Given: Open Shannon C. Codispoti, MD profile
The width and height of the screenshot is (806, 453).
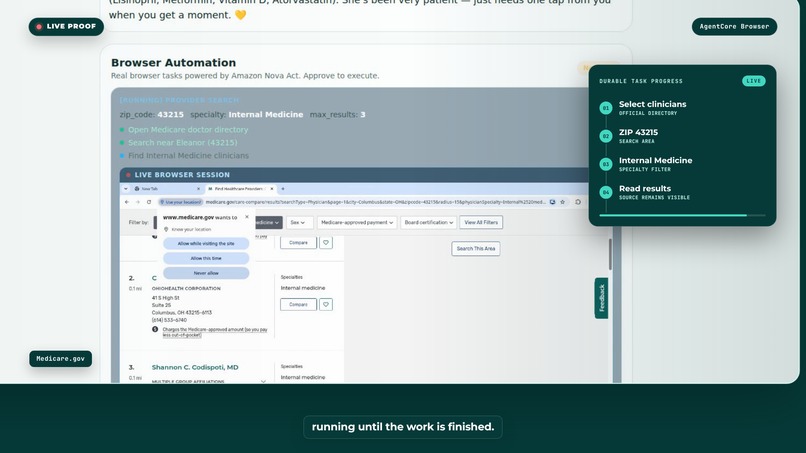Looking at the screenshot, I should [x=195, y=367].
